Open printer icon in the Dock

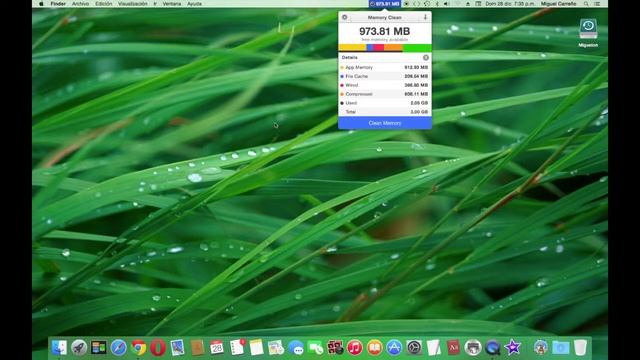point(473,347)
